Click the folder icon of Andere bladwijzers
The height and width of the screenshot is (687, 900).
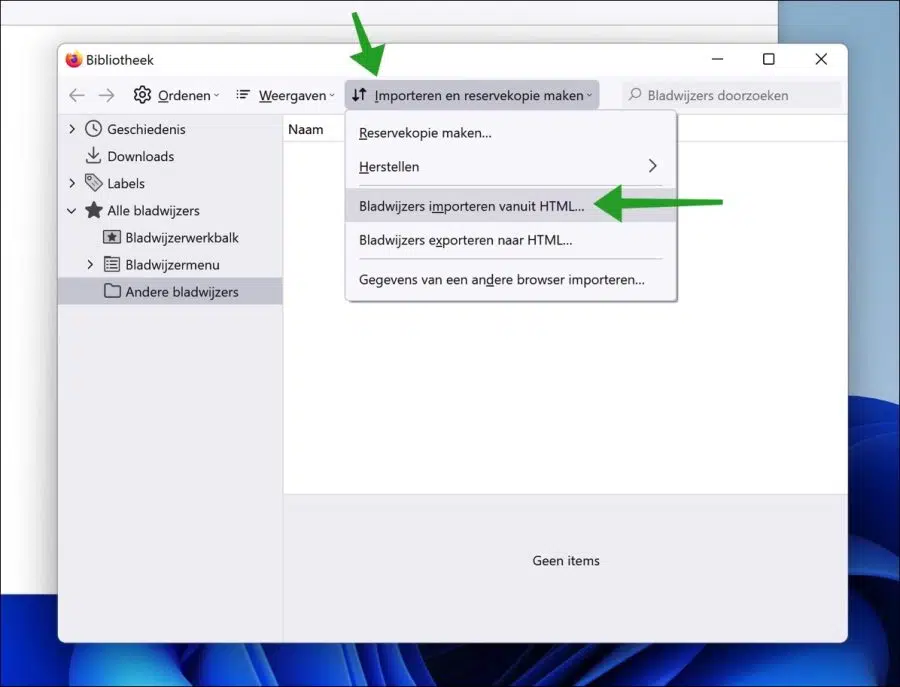[x=112, y=291]
